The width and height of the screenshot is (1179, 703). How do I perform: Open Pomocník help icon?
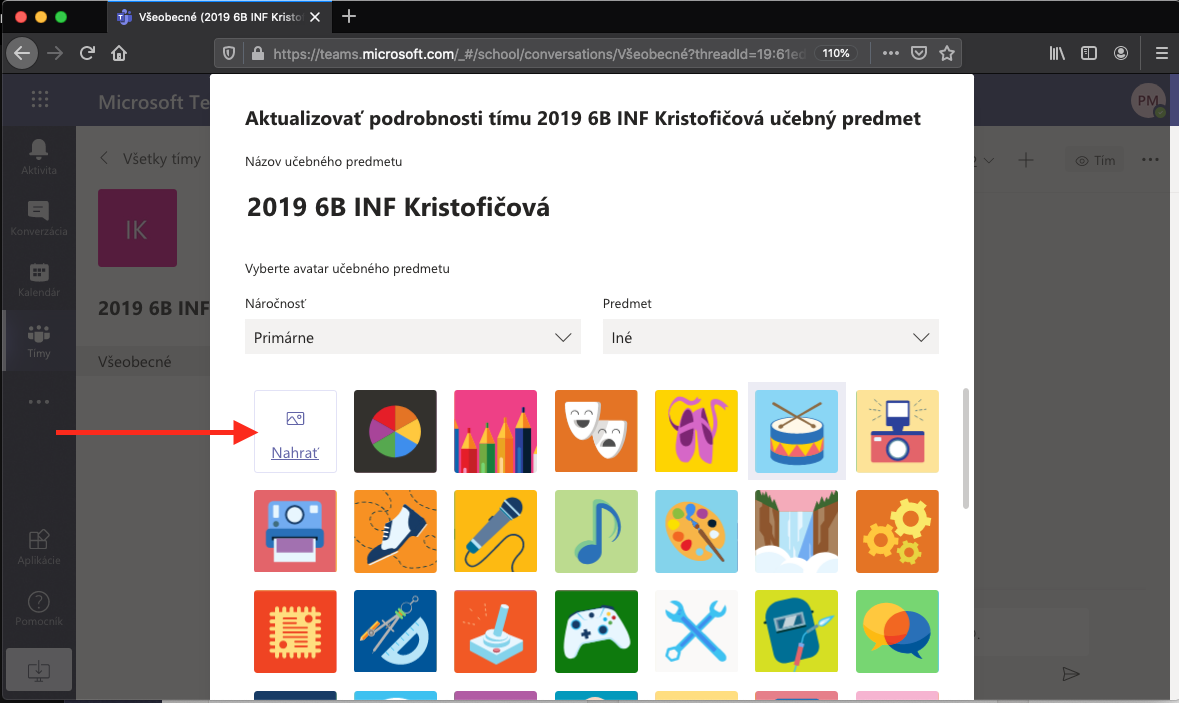39,608
